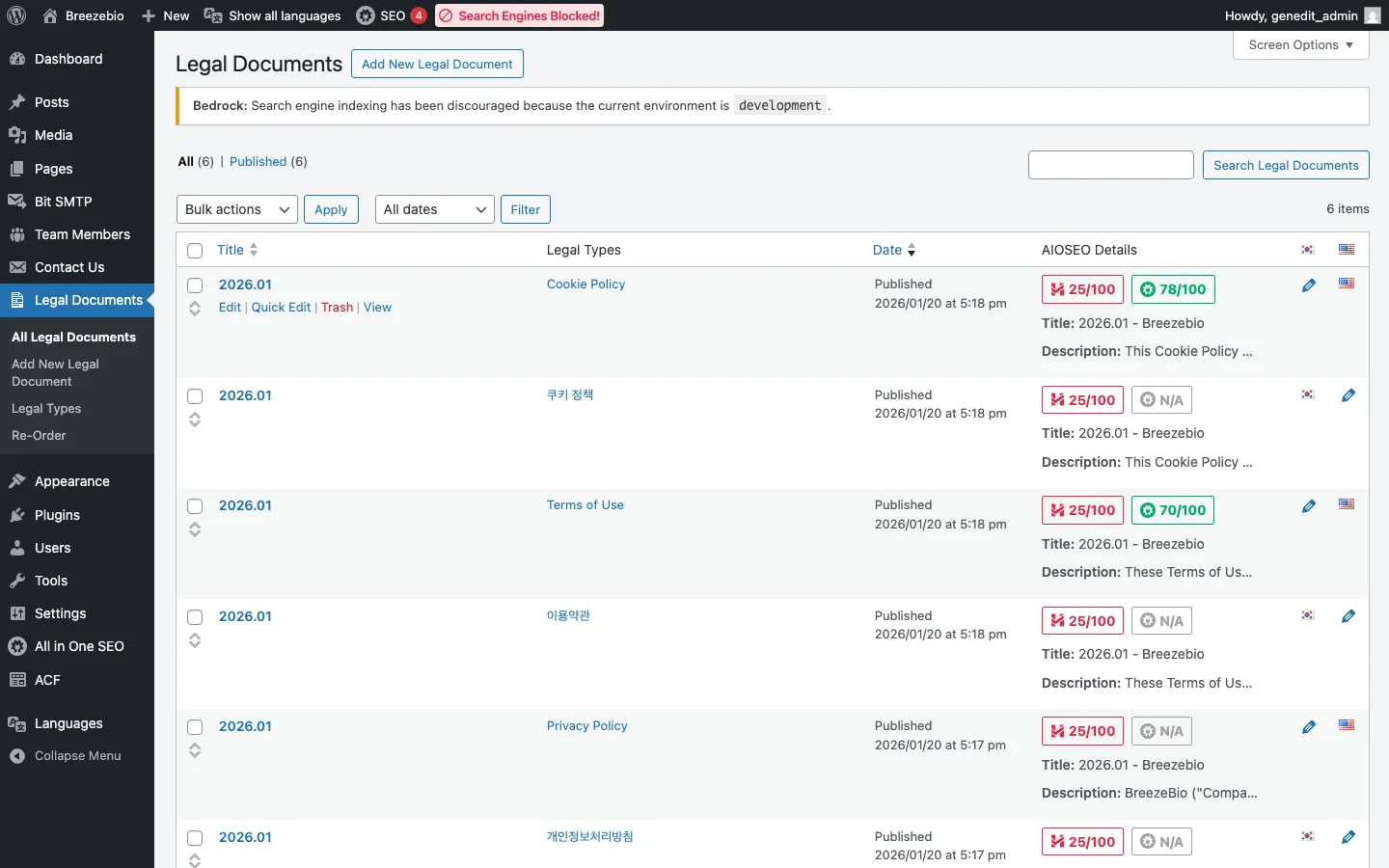Image resolution: width=1389 pixels, height=868 pixels.
Task: Expand the Screen Options panel
Action: pos(1299,45)
